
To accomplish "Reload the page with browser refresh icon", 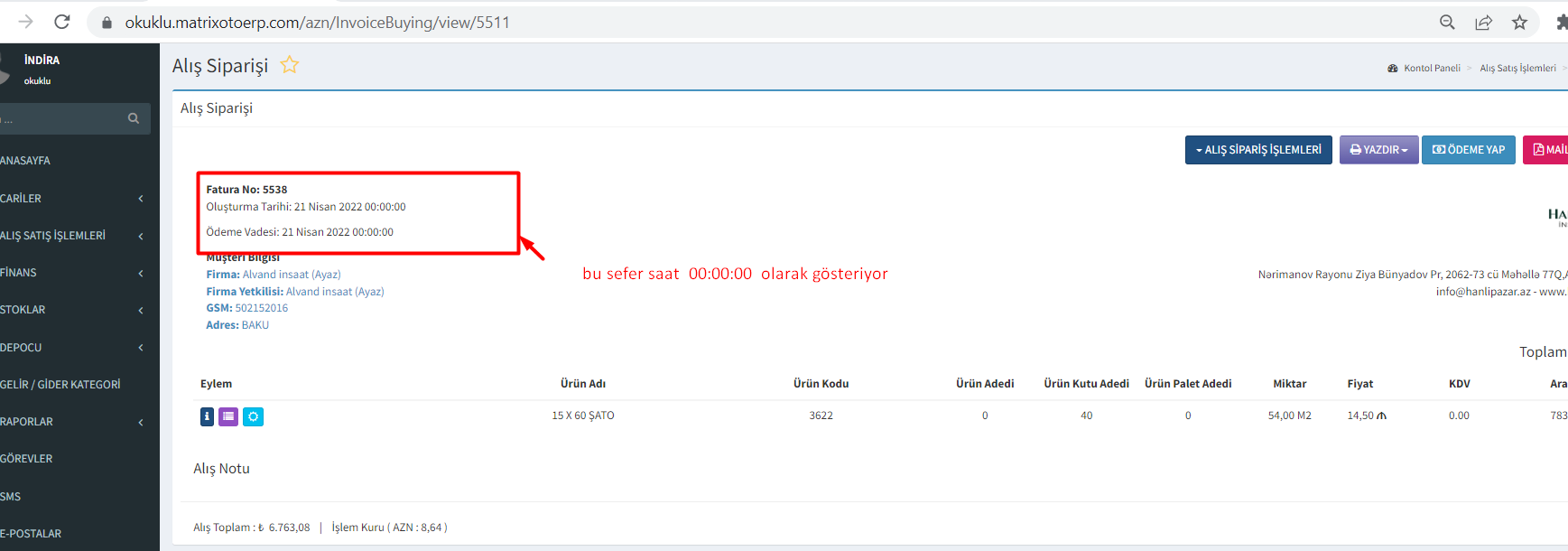I will [62, 22].
